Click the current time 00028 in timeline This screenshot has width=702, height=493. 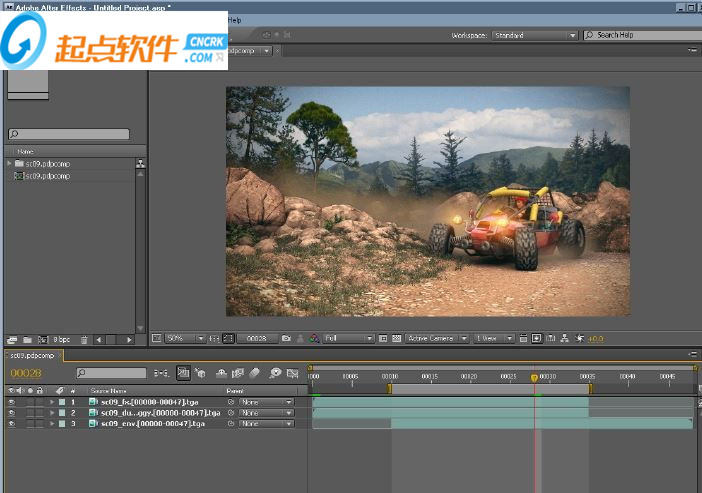pyautogui.click(x=25, y=373)
